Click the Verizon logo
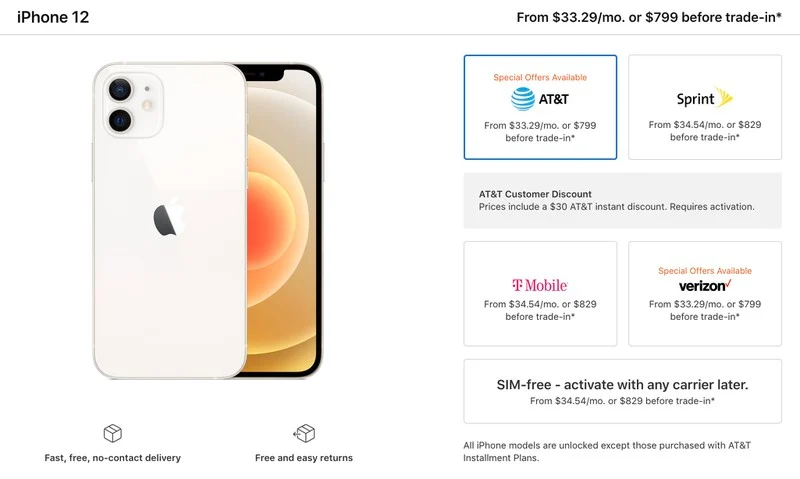The image size is (800, 479). pyautogui.click(x=705, y=286)
